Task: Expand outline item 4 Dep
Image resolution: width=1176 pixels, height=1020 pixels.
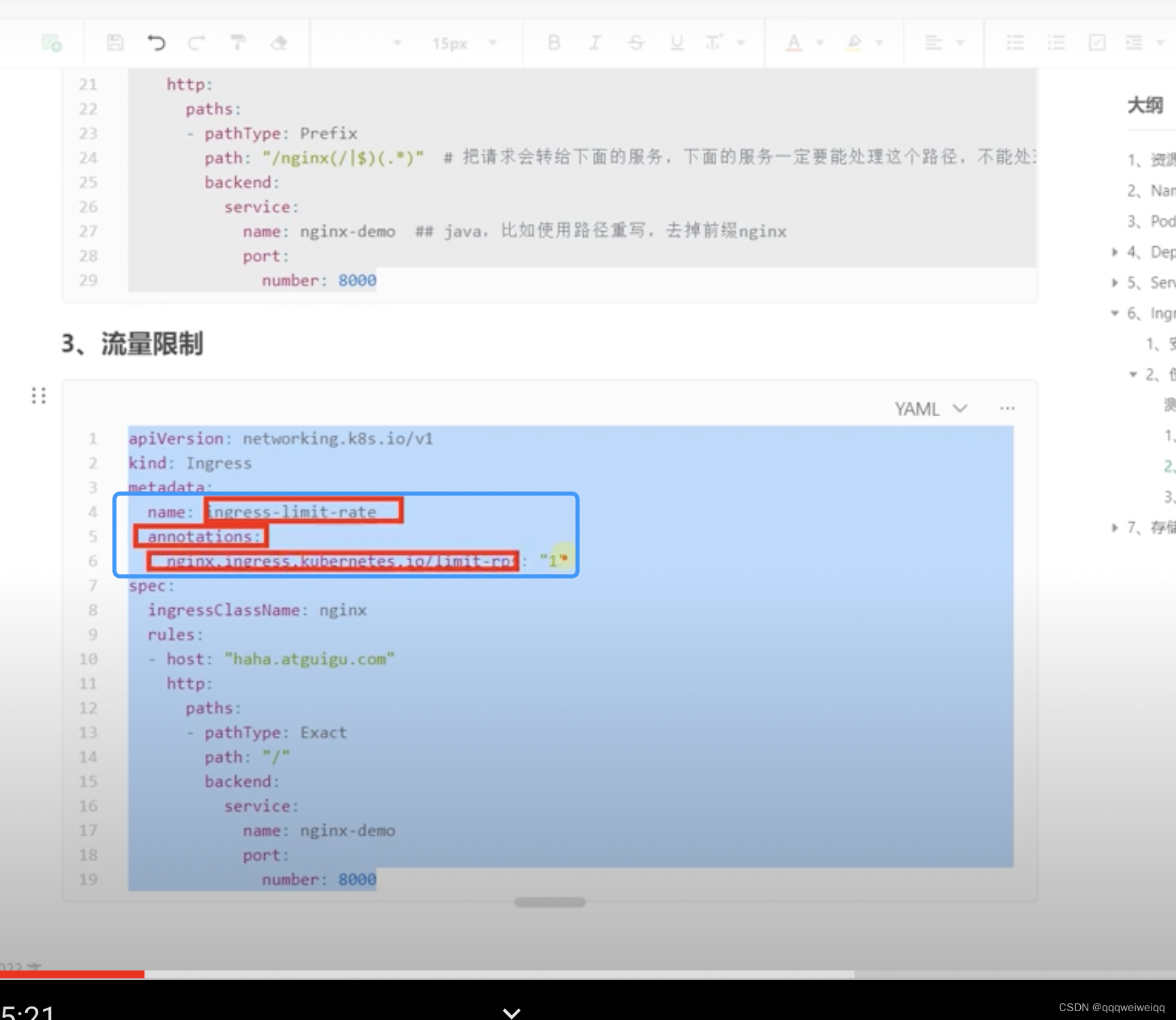Action: 1115,252
